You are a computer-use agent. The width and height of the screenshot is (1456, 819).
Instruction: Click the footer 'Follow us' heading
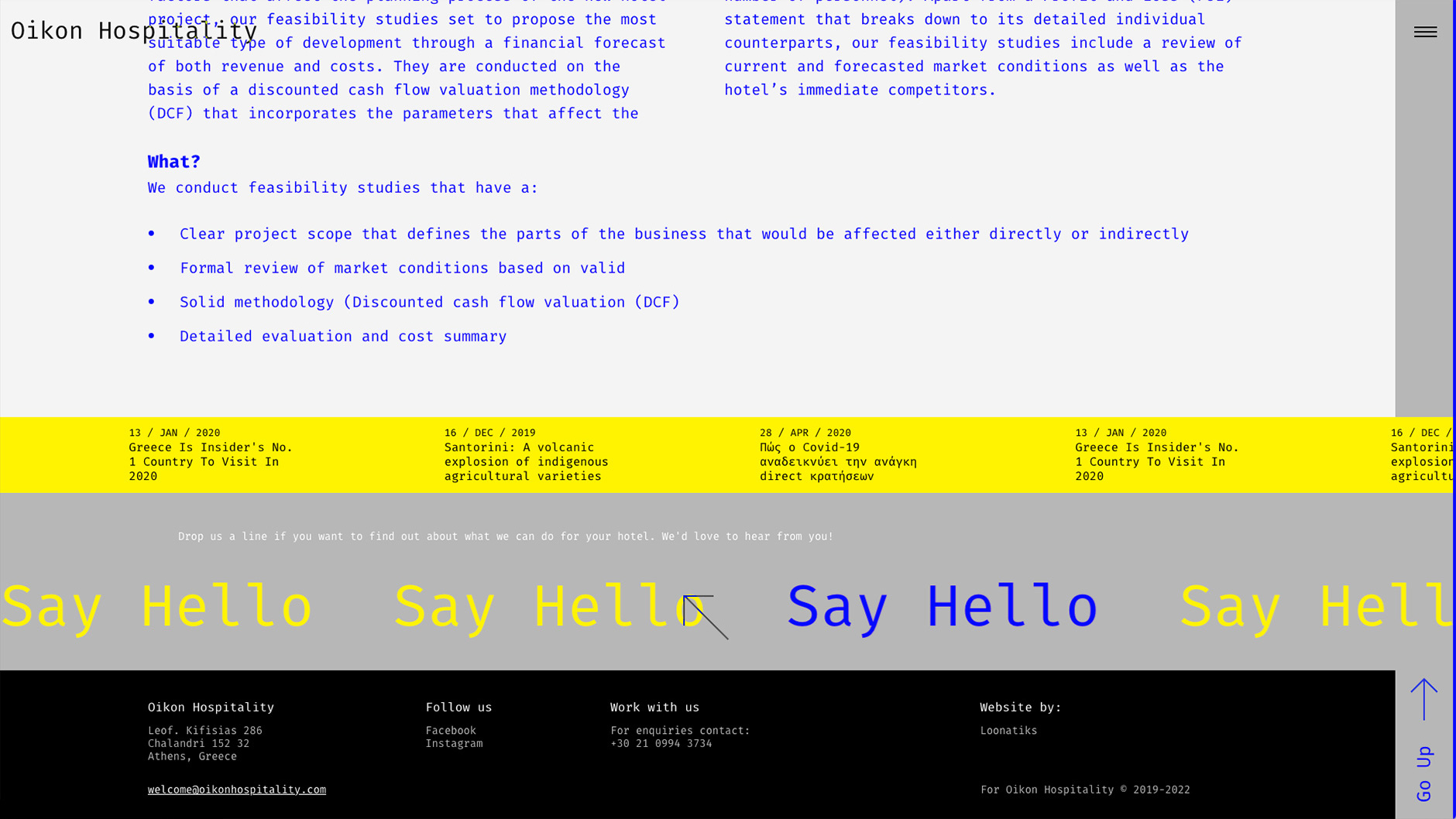point(458,707)
